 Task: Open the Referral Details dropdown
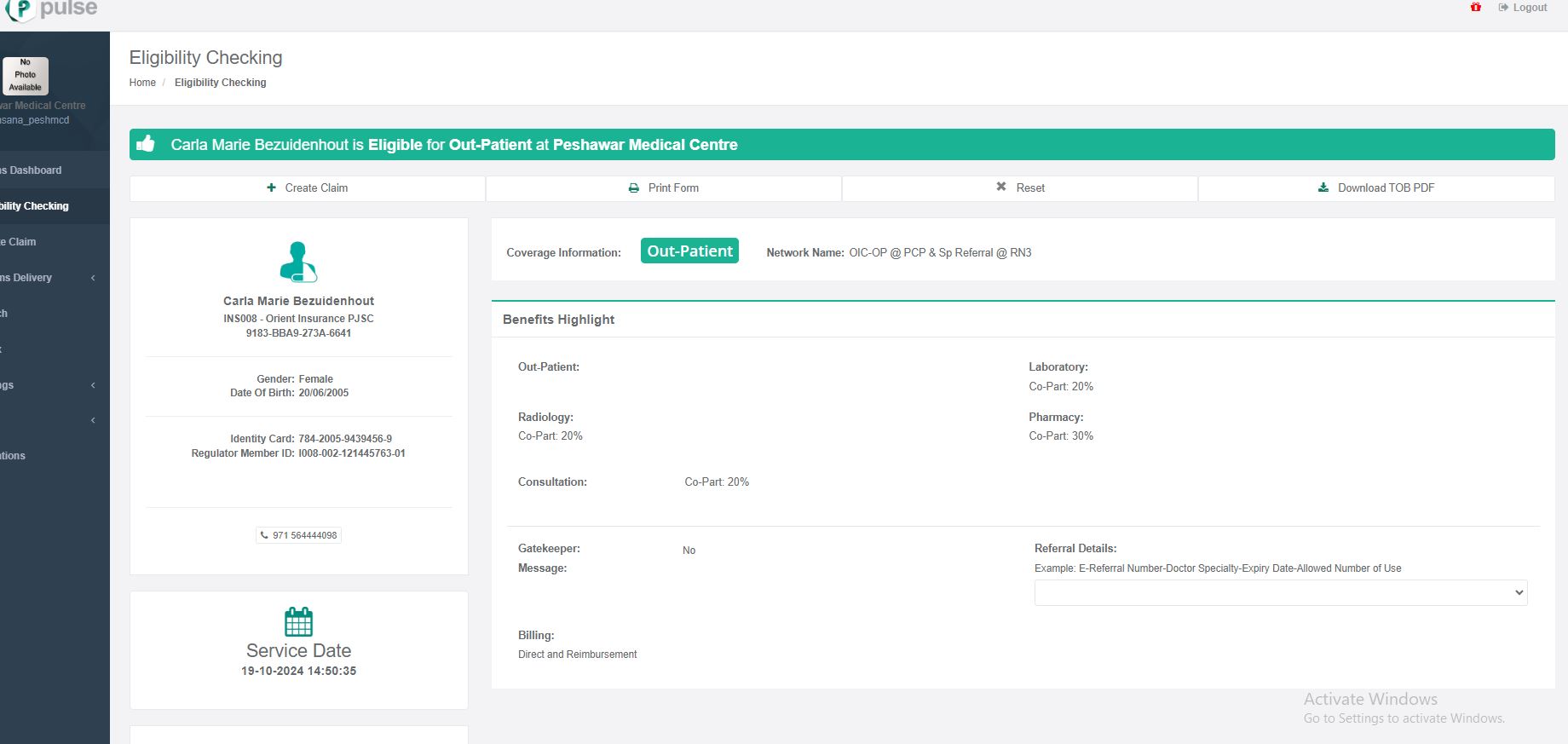pos(1280,593)
